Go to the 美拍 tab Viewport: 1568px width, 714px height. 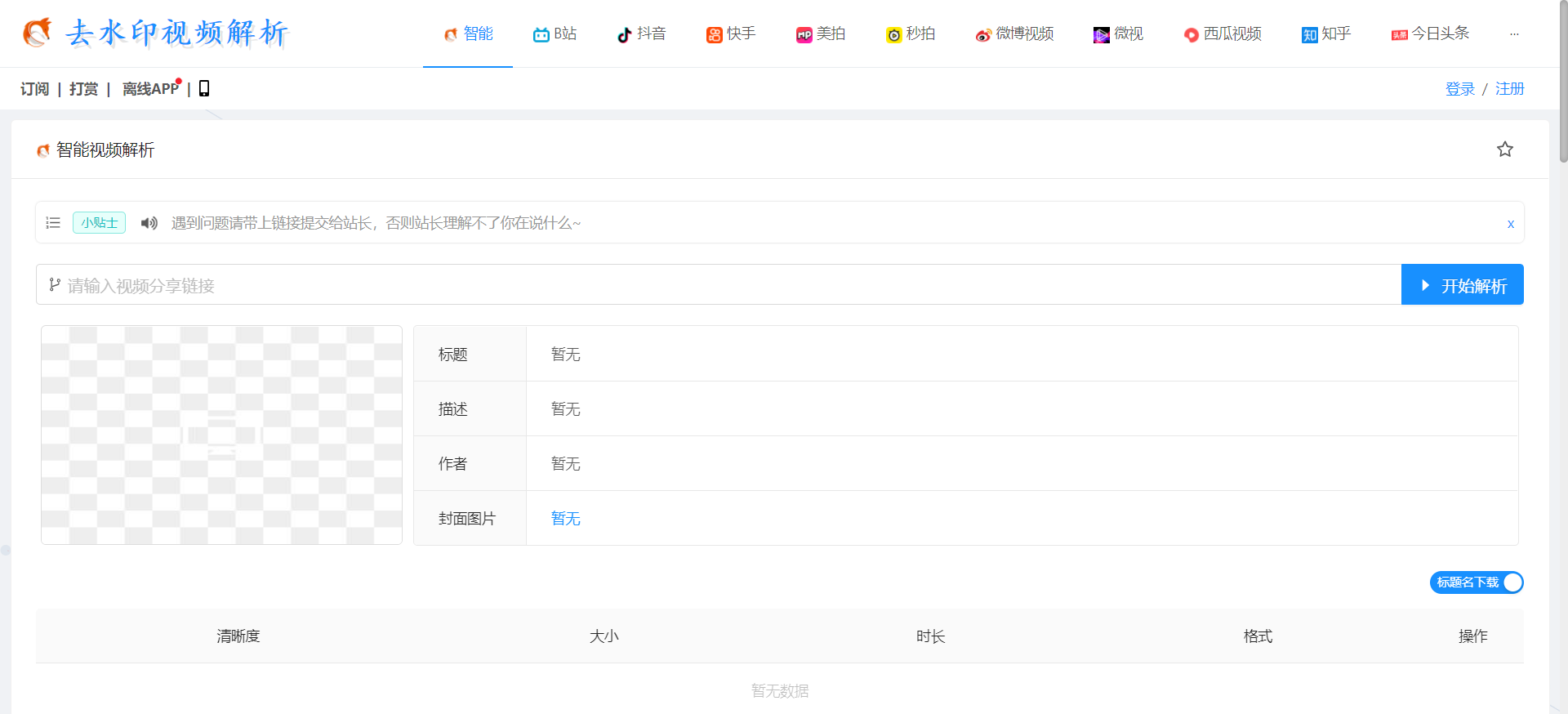tap(821, 33)
